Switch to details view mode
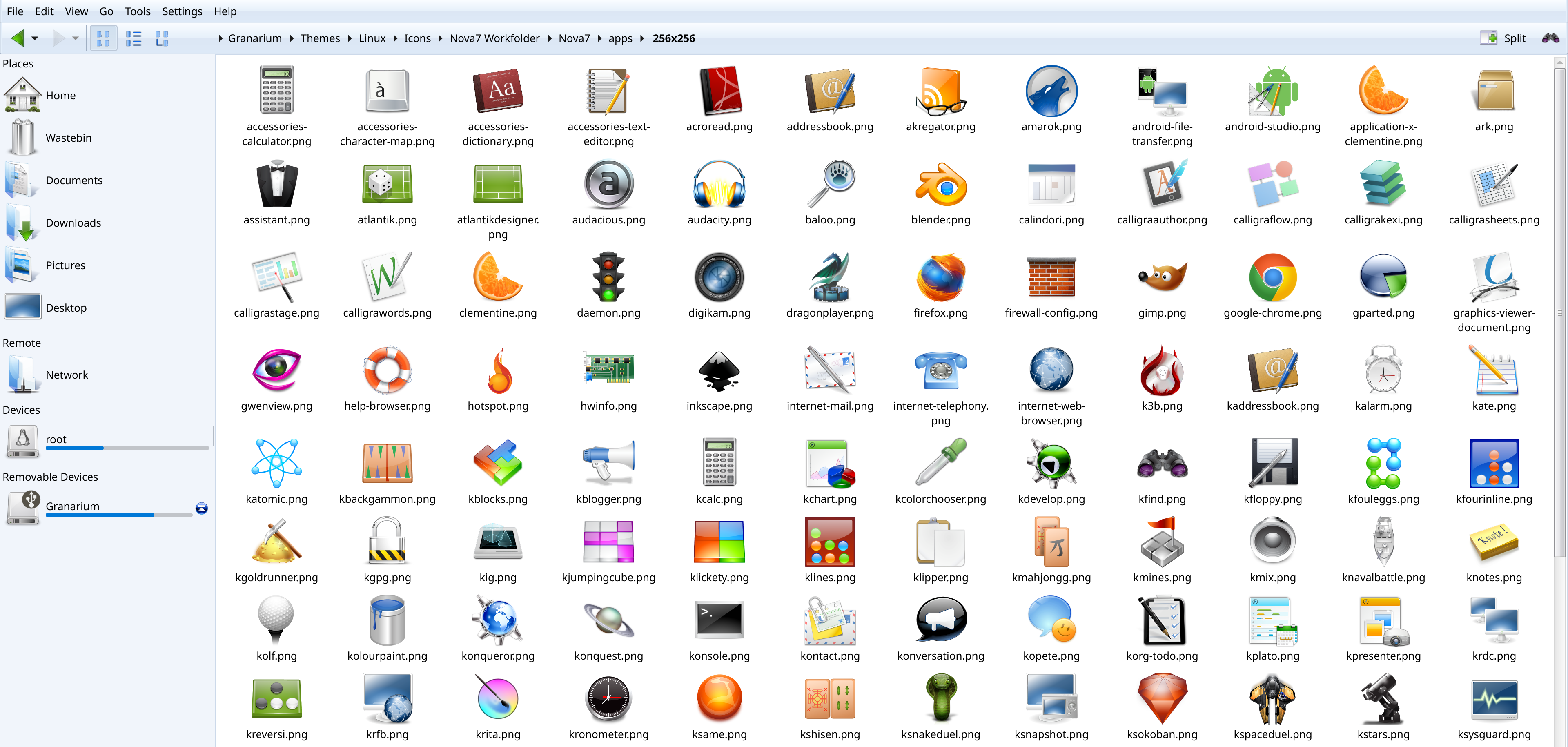The width and height of the screenshot is (1568, 747). 133,38
